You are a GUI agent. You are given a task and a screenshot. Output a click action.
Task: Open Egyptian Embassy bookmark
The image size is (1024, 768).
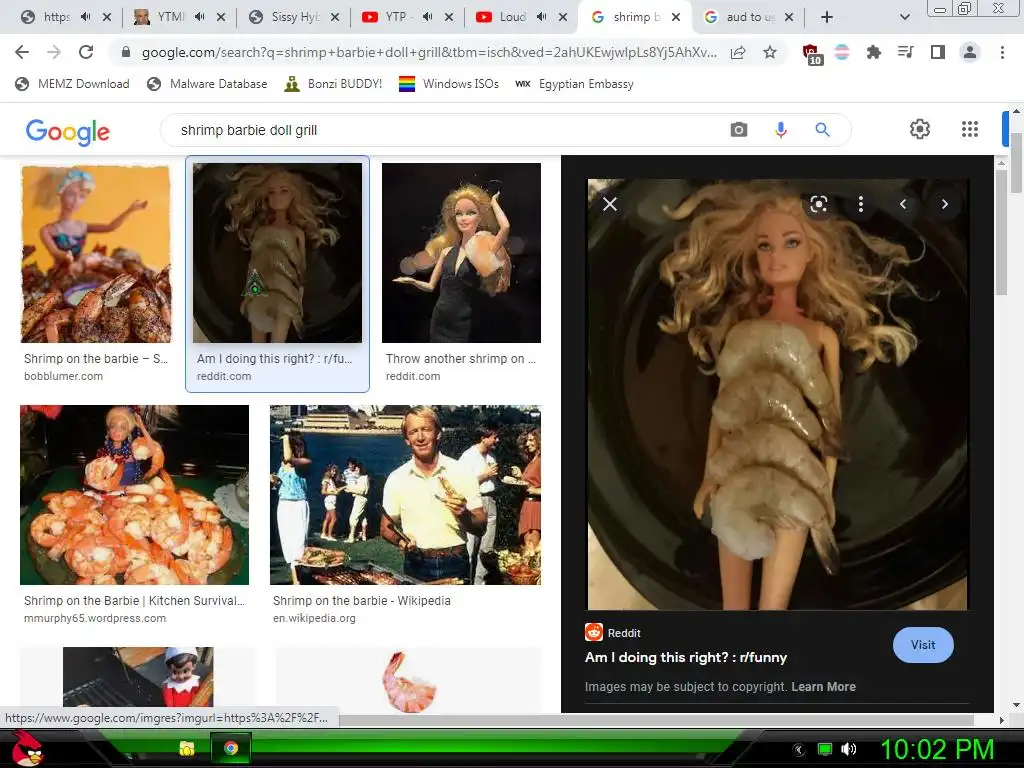click(x=574, y=84)
